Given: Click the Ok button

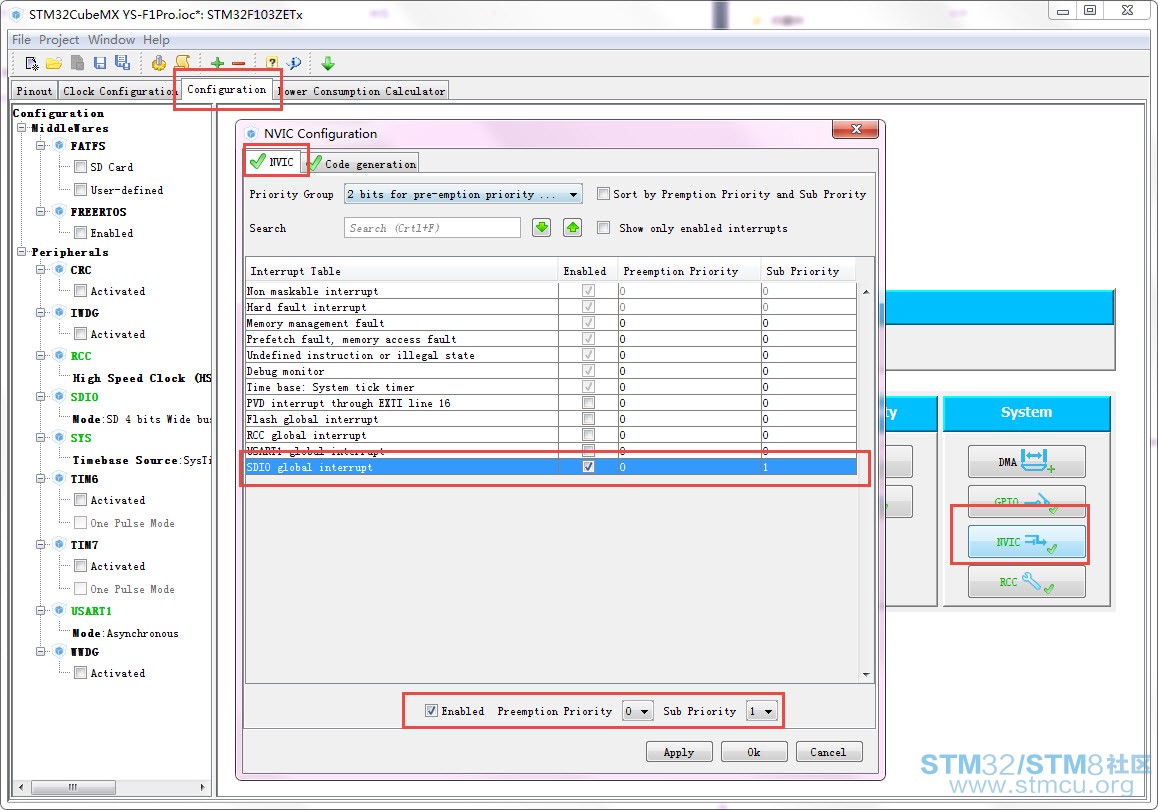Looking at the screenshot, I should tap(753, 752).
